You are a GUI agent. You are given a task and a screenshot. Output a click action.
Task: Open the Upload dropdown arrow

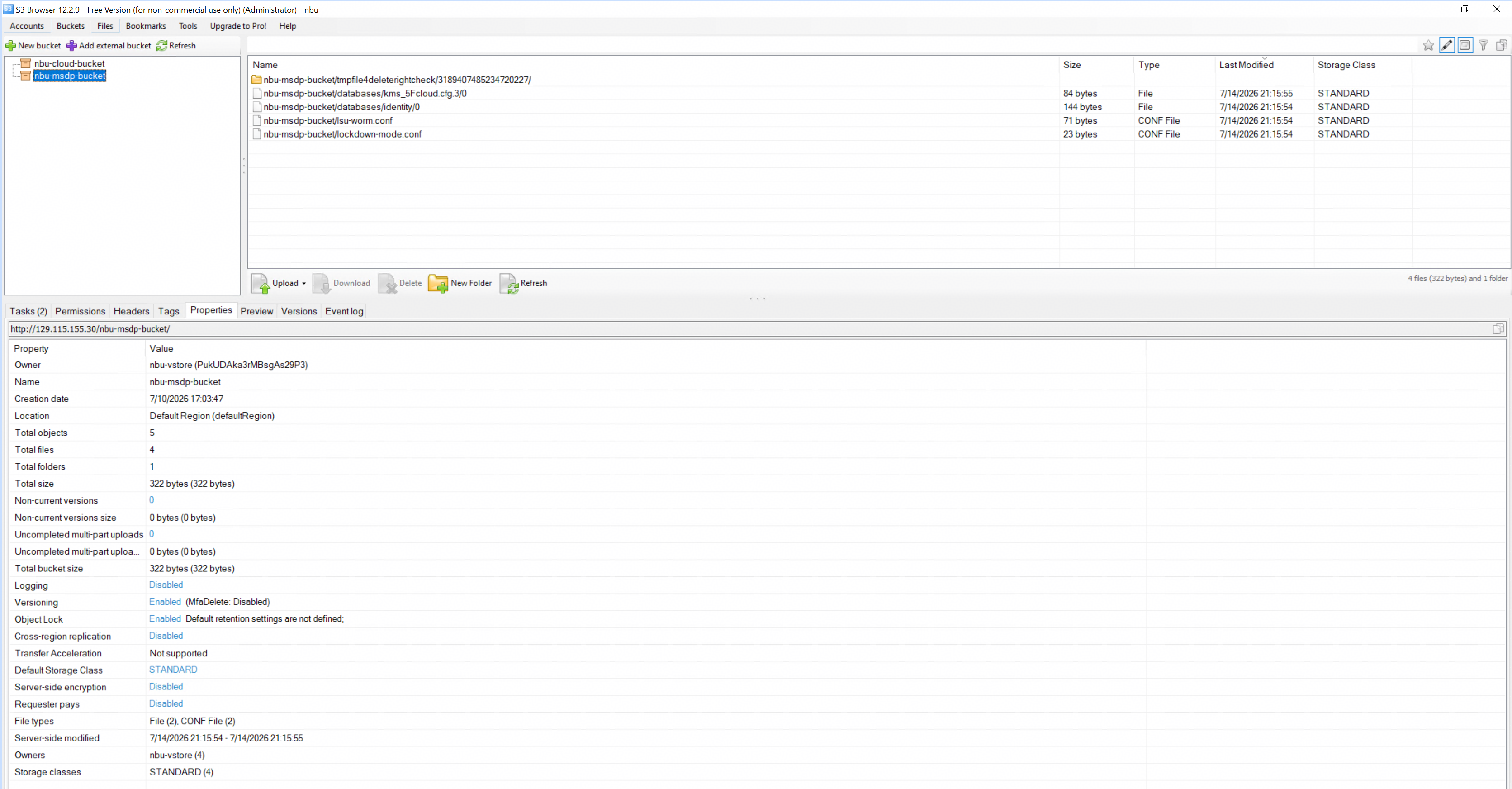pyautogui.click(x=304, y=284)
